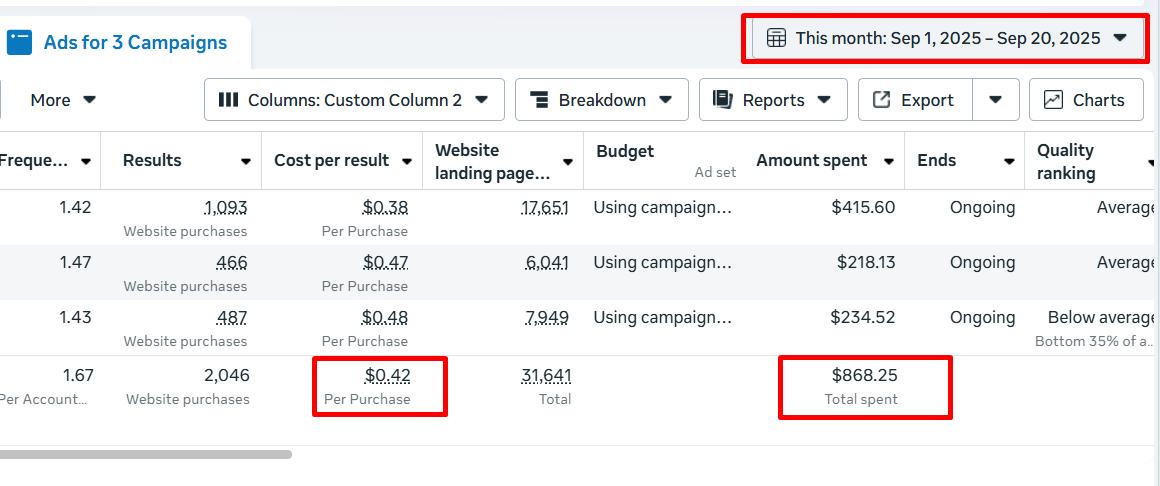Click the 17,651 landing page views value
Viewport: 1160px width, 486px height.
[x=544, y=208]
